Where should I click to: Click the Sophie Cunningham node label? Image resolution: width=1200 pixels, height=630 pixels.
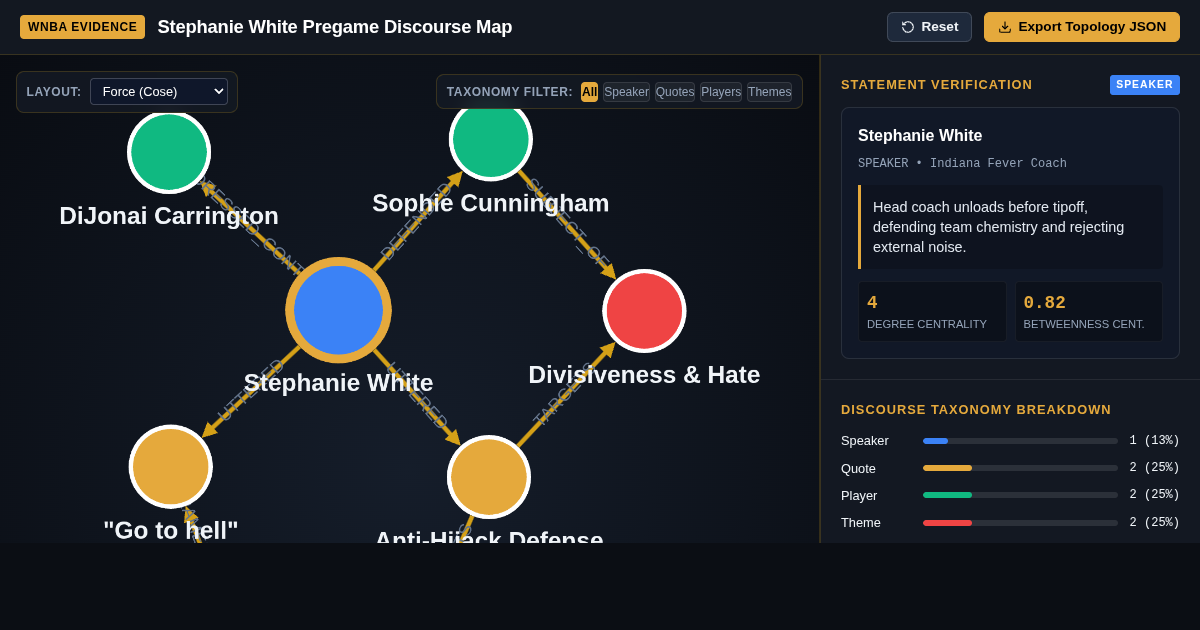point(491,203)
